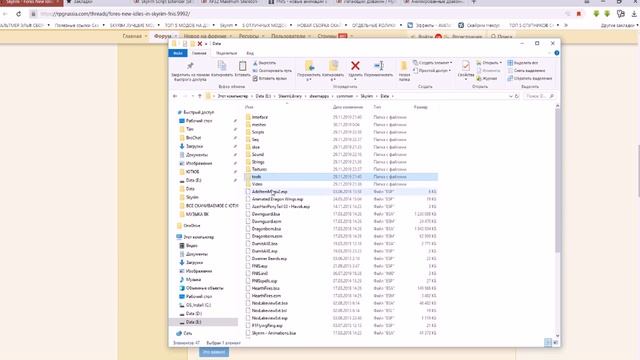This screenshot has height=360, width=640.
Task: Select the Video folder
Action: coord(257,184)
